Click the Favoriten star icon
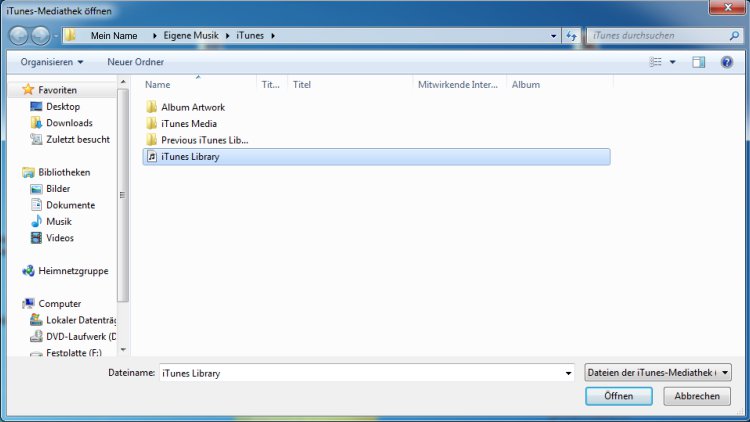The image size is (750, 422). tap(28, 89)
